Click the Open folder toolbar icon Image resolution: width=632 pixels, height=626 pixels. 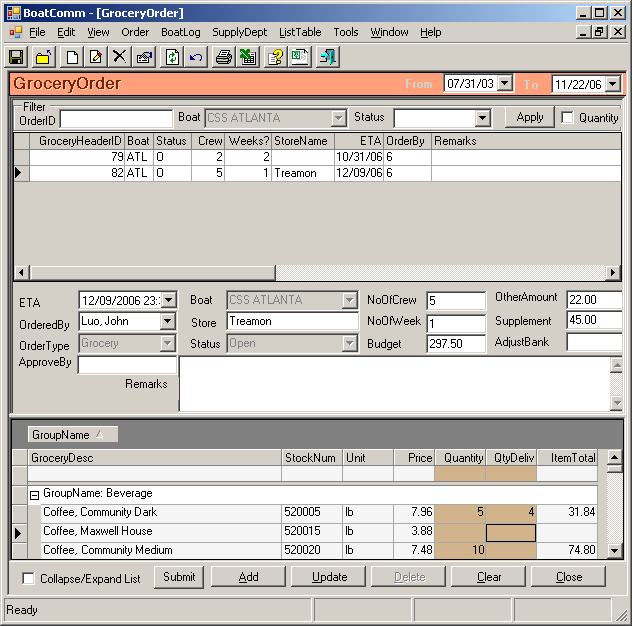point(44,57)
